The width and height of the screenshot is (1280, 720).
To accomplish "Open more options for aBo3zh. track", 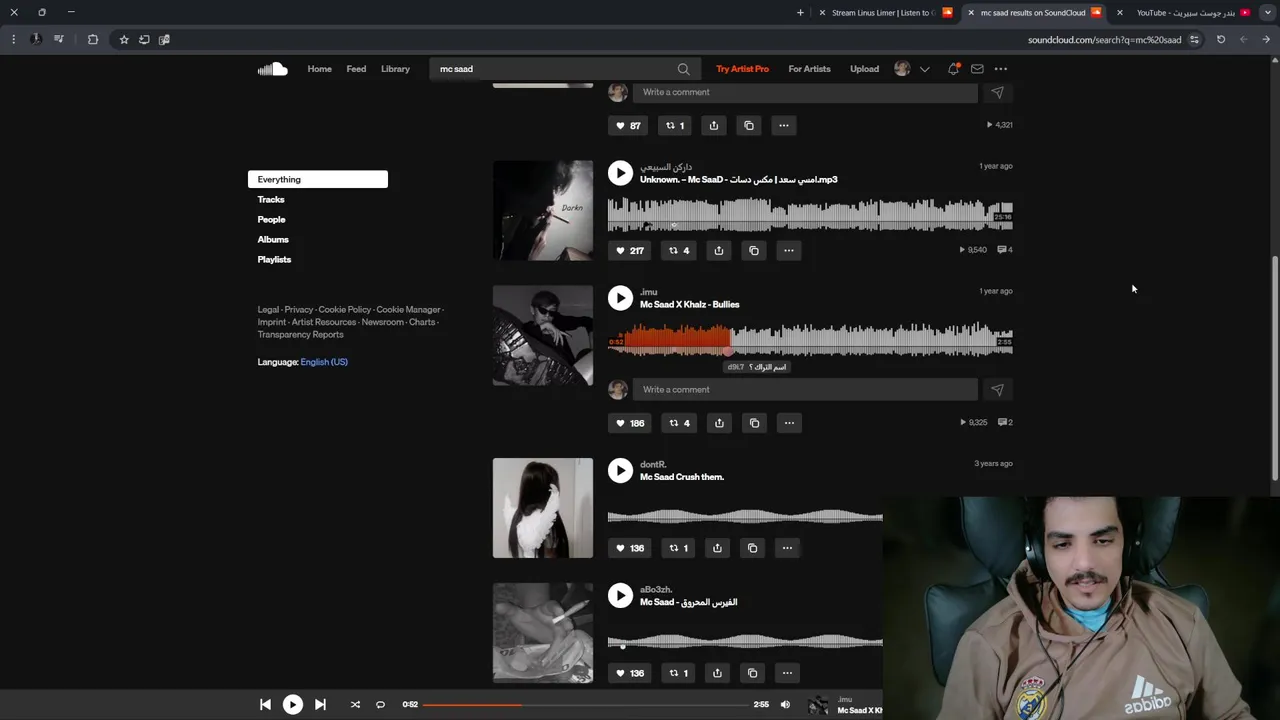I will pyautogui.click(x=787, y=673).
